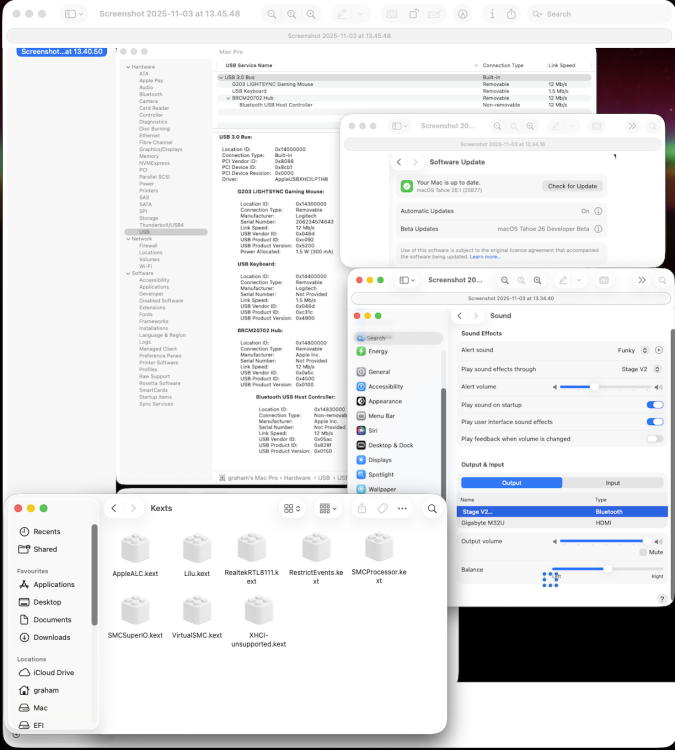This screenshot has width=675, height=750.
Task: Click actual size zoom in main Preview toolbar
Action: [291, 14]
